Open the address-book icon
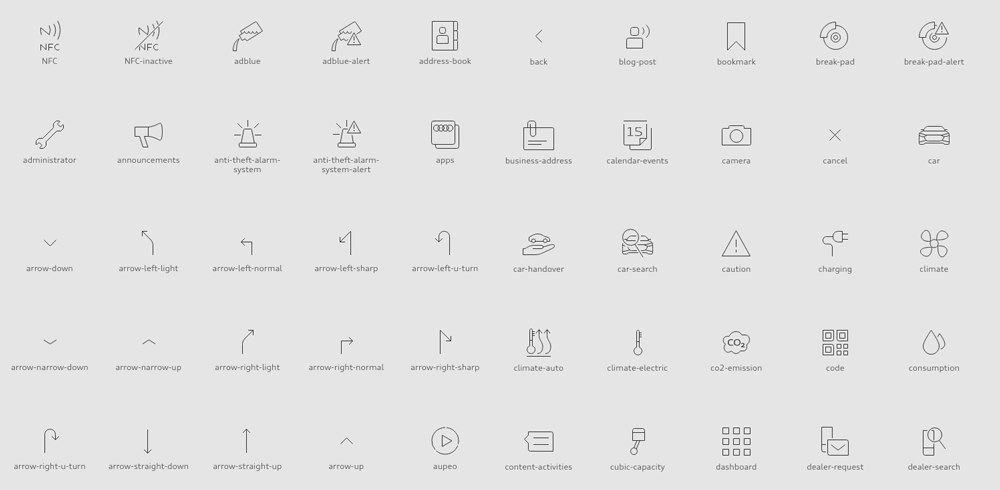This screenshot has height=490, width=1000. (445, 36)
